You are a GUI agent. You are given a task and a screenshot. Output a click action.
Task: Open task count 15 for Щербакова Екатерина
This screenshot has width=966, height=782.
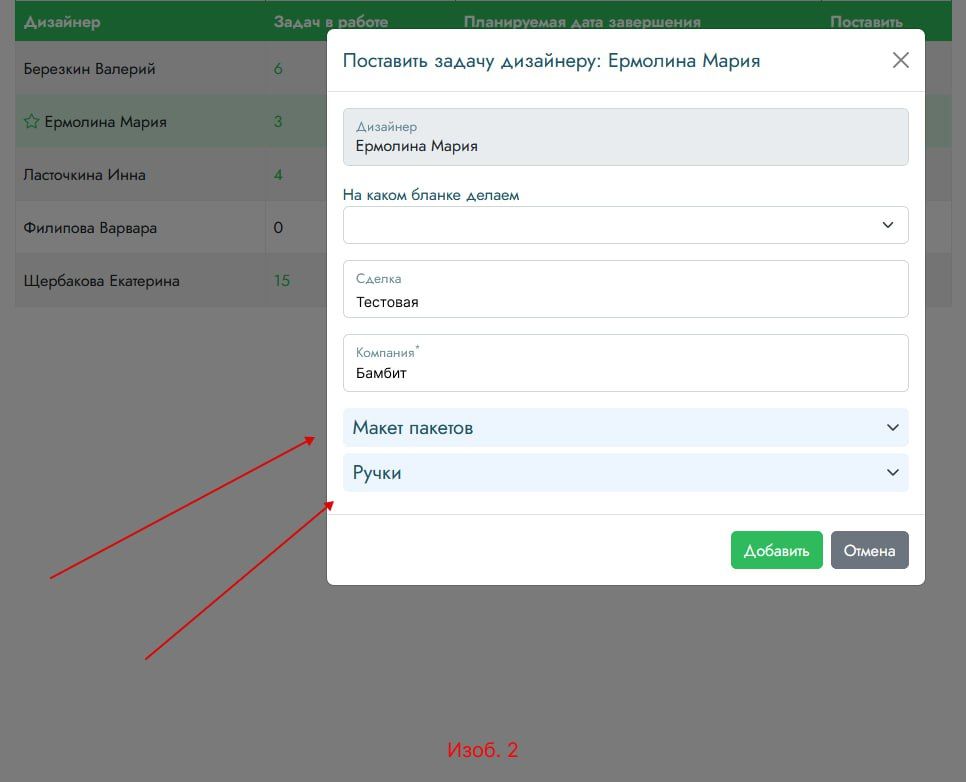pos(282,281)
